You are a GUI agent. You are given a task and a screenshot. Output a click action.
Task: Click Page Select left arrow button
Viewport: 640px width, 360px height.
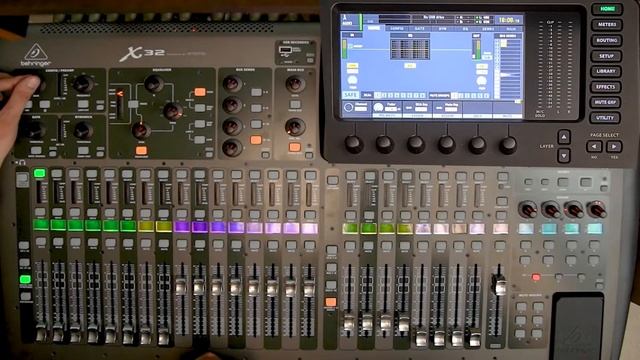[594, 146]
